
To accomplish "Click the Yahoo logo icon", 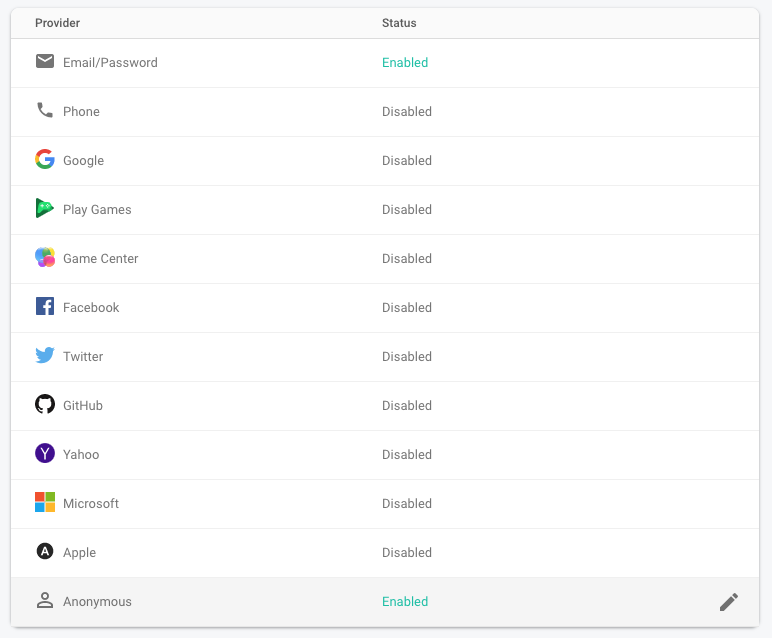I will (x=44, y=454).
